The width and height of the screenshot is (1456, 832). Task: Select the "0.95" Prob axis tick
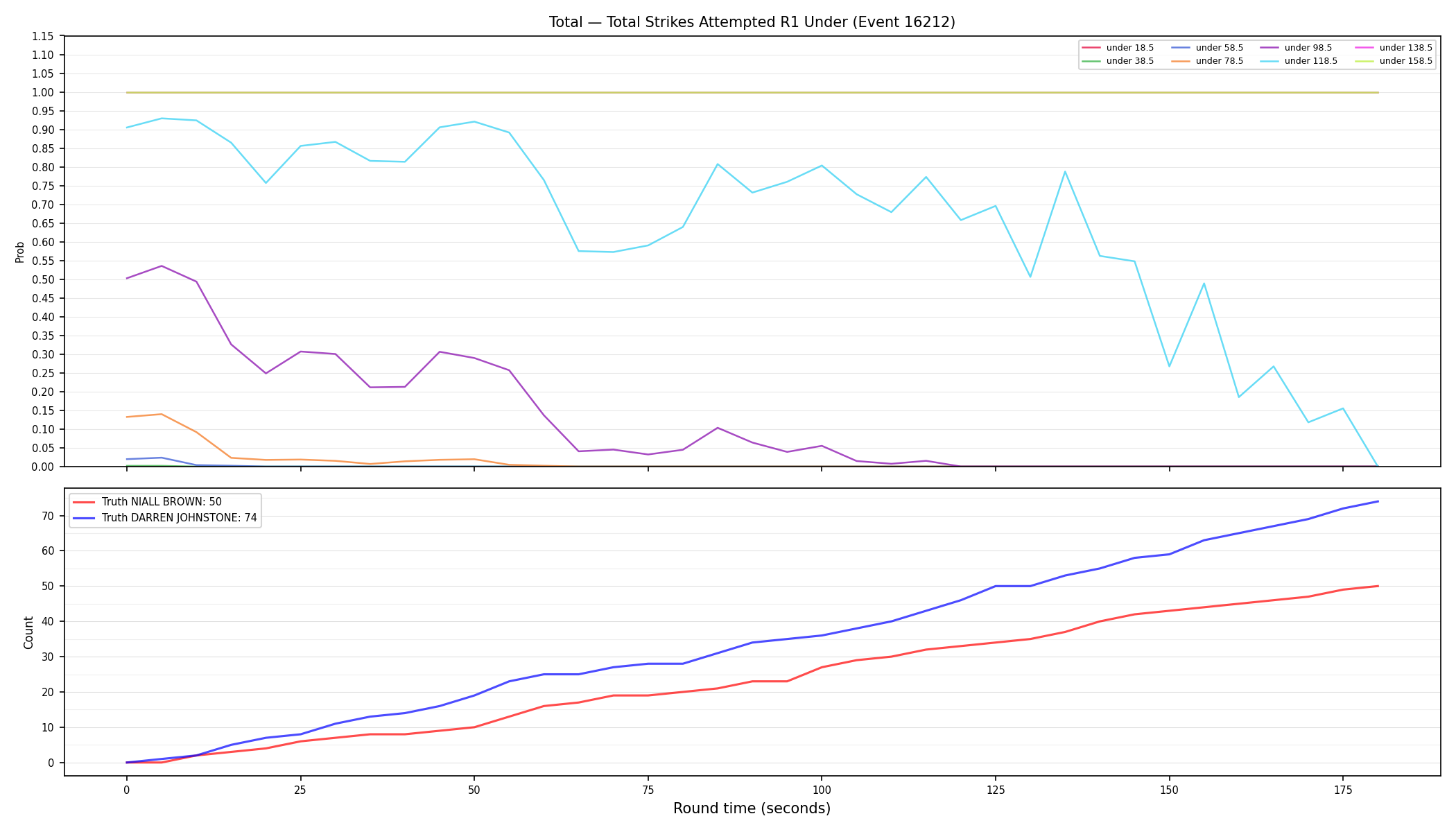click(x=43, y=111)
